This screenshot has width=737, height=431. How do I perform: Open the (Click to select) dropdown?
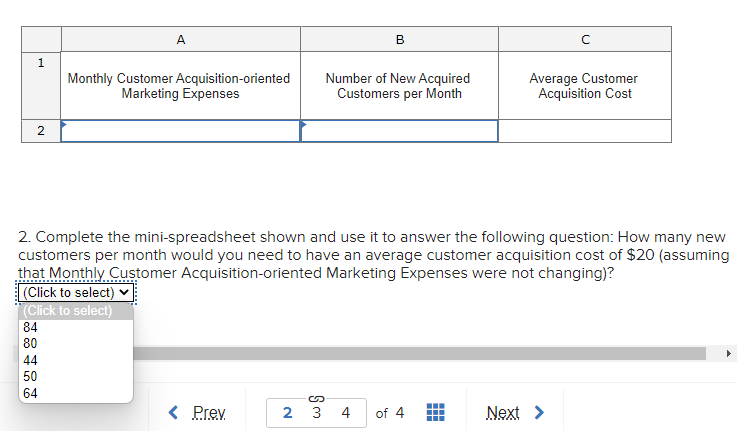(76, 292)
